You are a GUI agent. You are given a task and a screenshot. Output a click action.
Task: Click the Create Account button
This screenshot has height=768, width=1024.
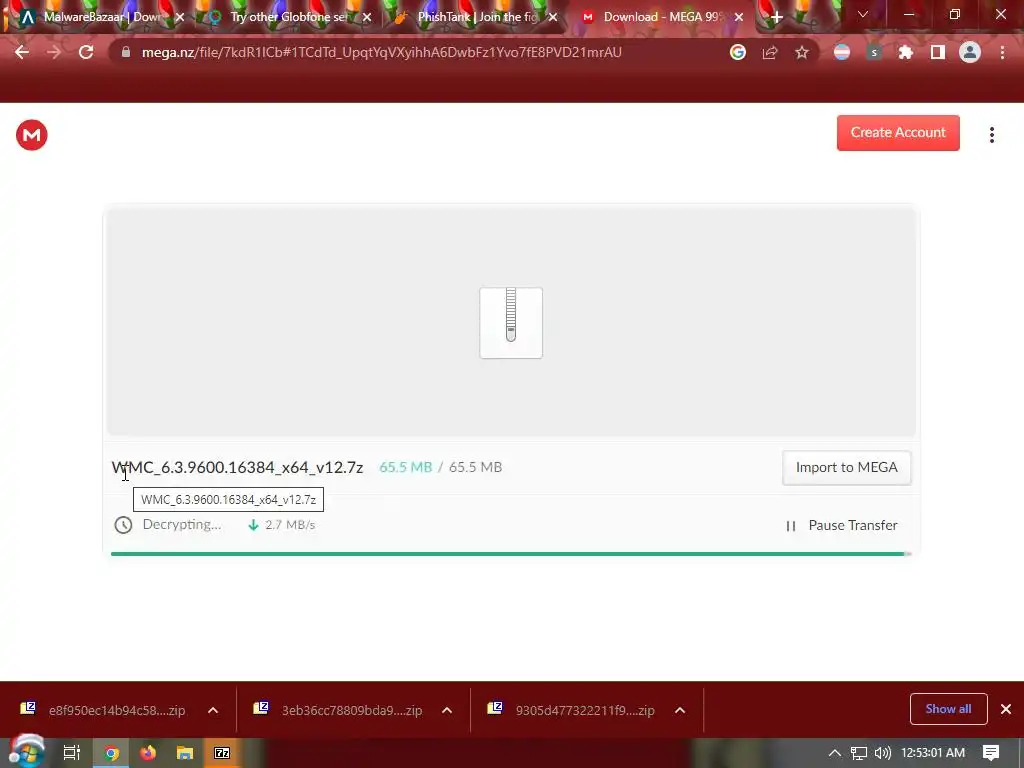click(898, 133)
